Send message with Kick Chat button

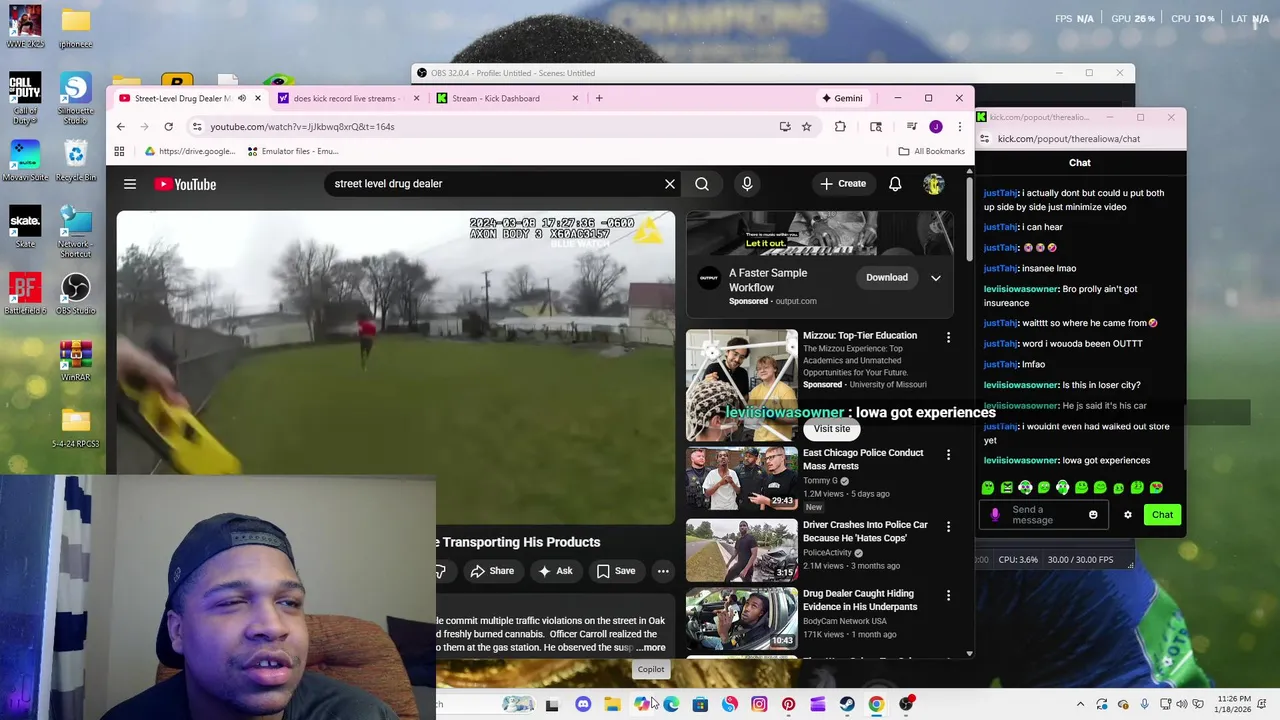(1162, 515)
